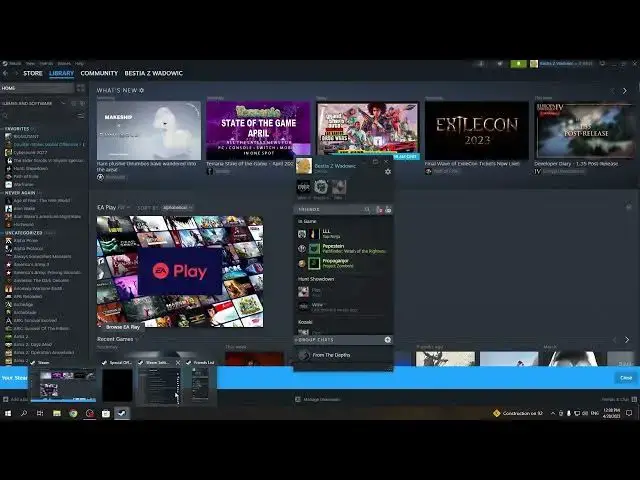Switch to the LIBRARY tab

point(61,73)
